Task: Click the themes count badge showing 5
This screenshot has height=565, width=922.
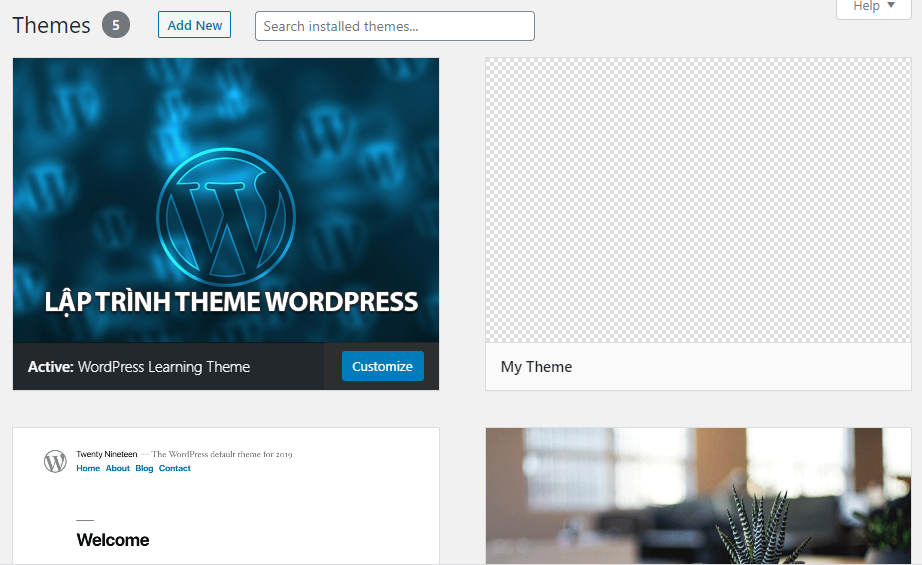Action: coord(116,25)
